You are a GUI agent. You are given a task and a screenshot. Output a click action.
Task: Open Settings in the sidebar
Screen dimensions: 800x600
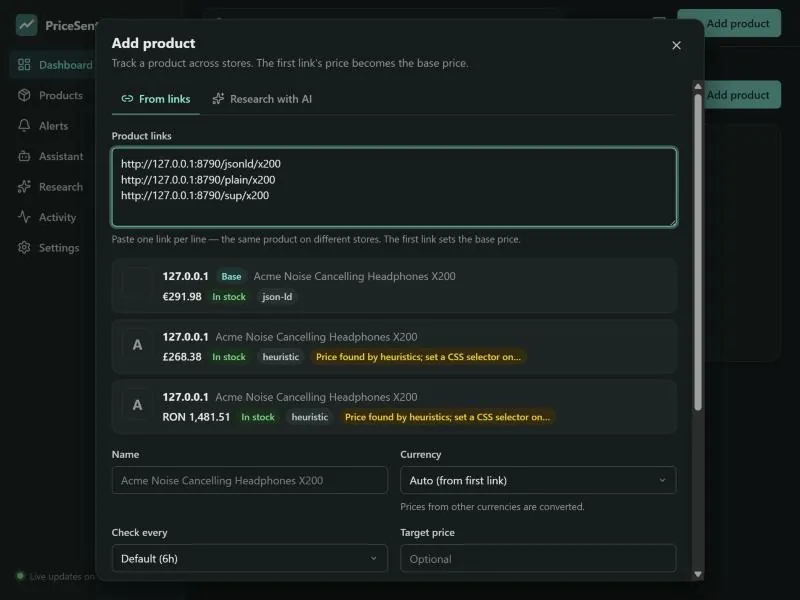point(53,248)
